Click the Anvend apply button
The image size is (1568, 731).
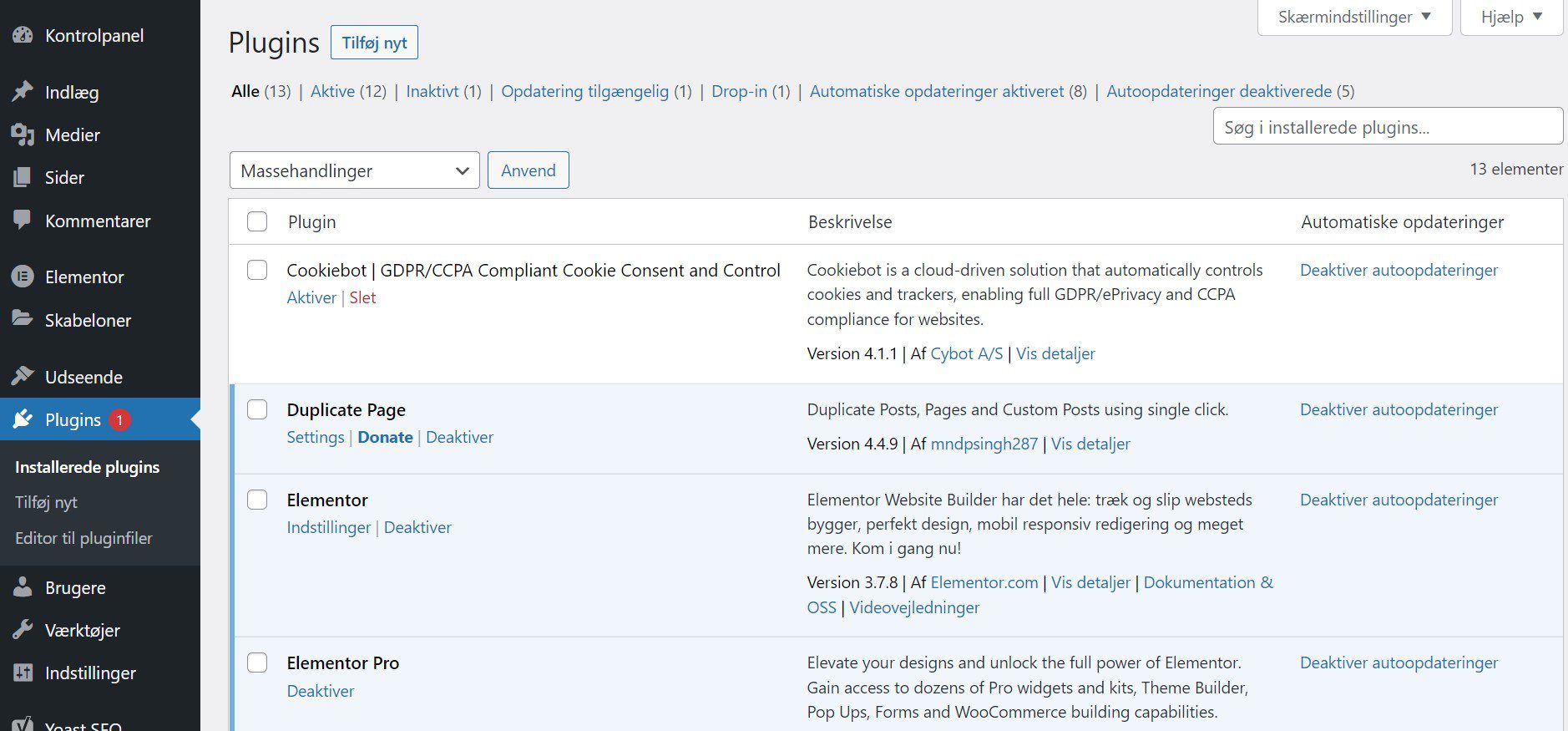[x=528, y=170]
